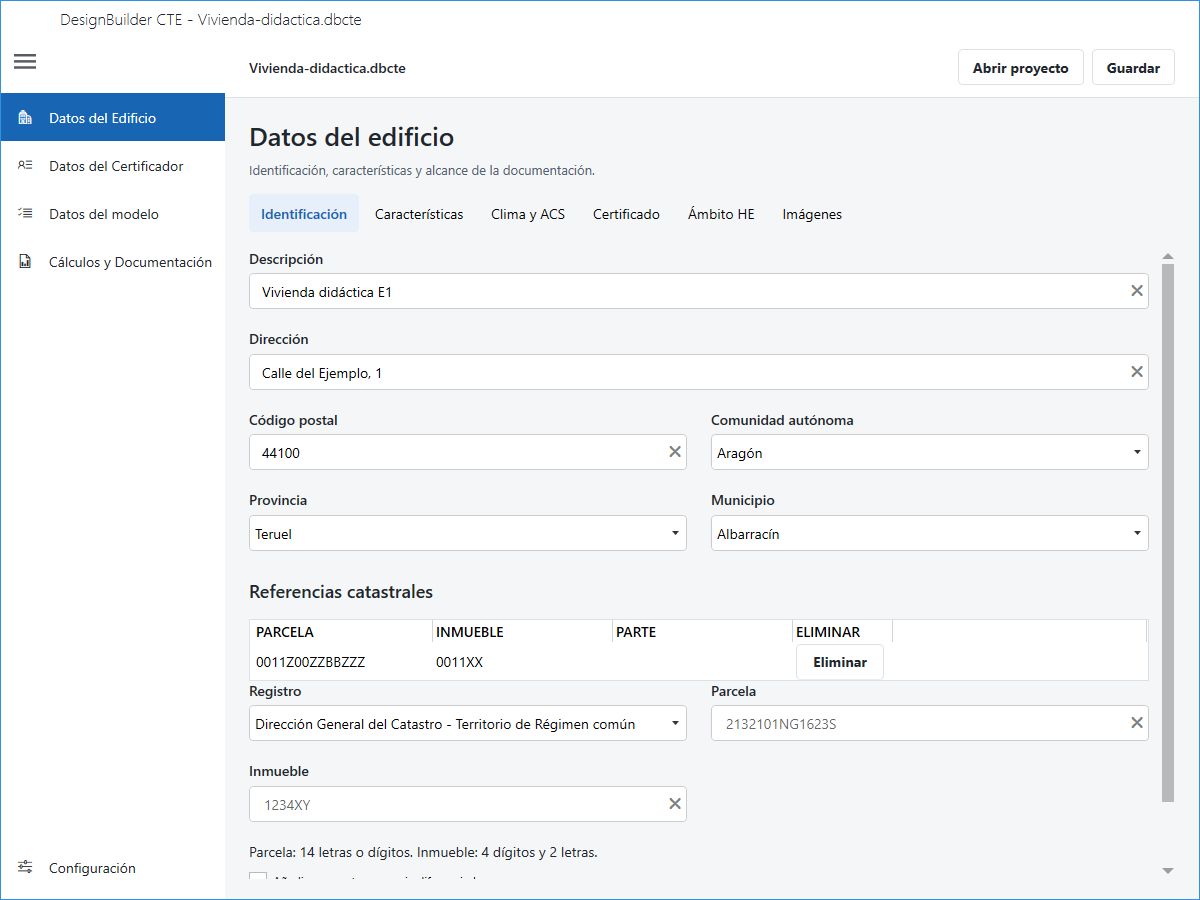
Task: Click the person icon beside Datos del Certificador
Action: [26, 166]
